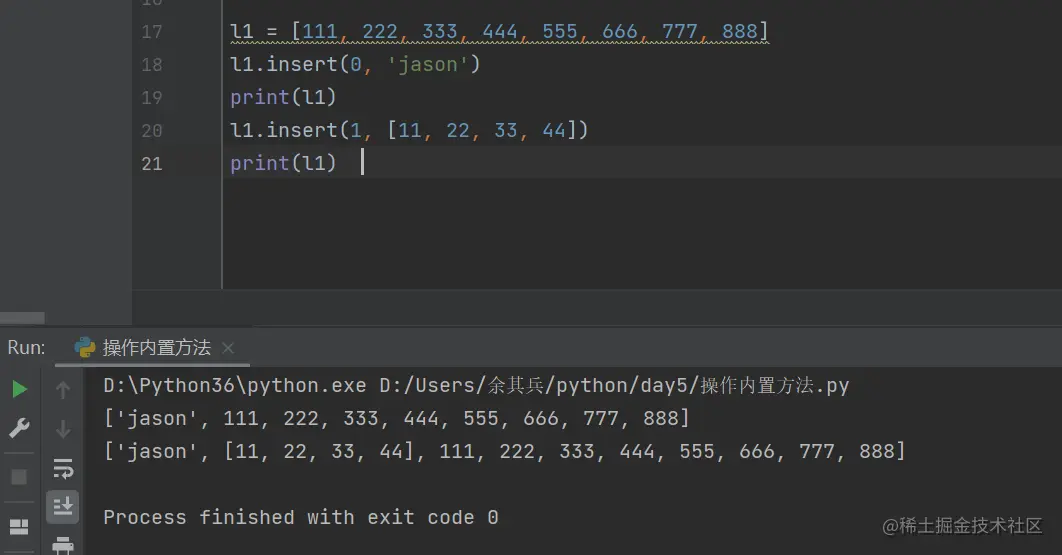Click the green Run button in the Run panel
This screenshot has height=555, width=1062.
tap(20, 389)
